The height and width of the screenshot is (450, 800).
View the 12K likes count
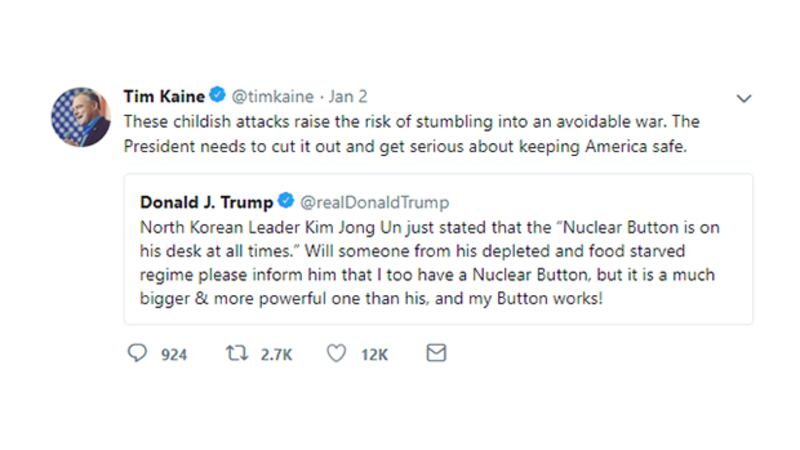pyautogui.click(x=374, y=354)
